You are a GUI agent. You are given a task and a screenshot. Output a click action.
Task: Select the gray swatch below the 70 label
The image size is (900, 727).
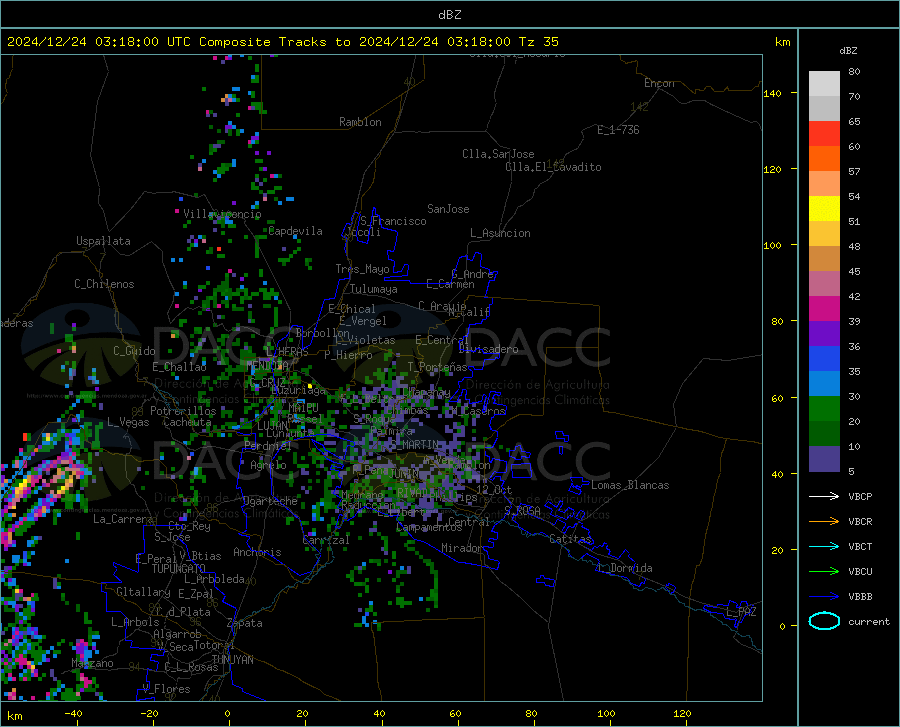point(824,108)
